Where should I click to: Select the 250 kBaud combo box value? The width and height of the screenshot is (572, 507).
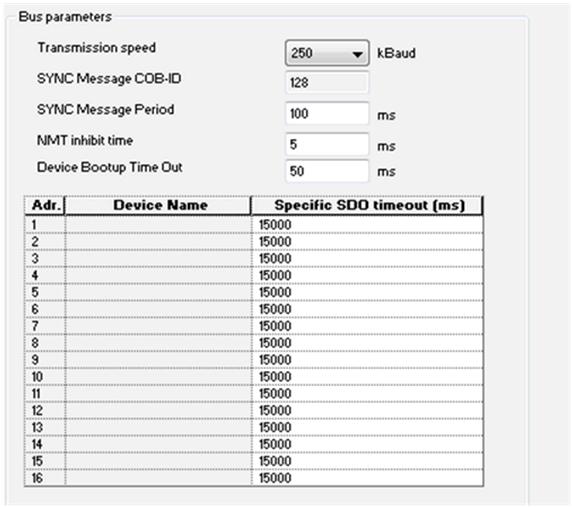327,53
